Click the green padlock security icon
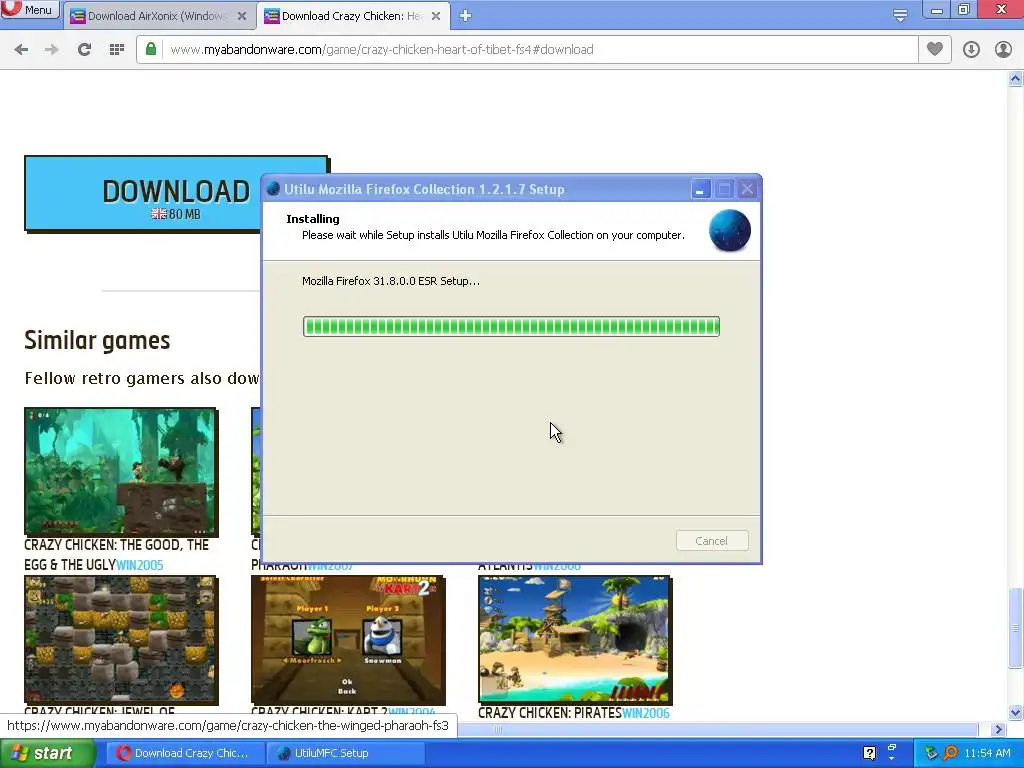The image size is (1024, 768). [151, 50]
